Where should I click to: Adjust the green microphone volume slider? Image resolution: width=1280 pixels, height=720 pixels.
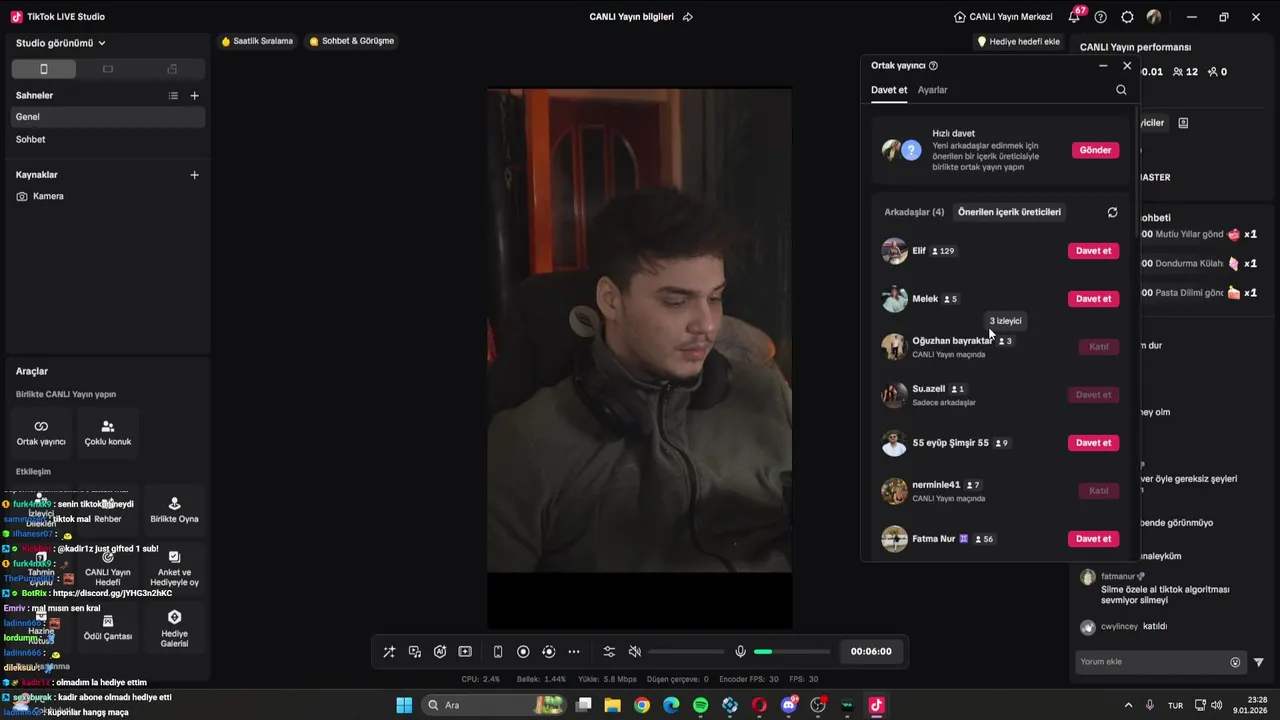pyautogui.click(x=792, y=652)
